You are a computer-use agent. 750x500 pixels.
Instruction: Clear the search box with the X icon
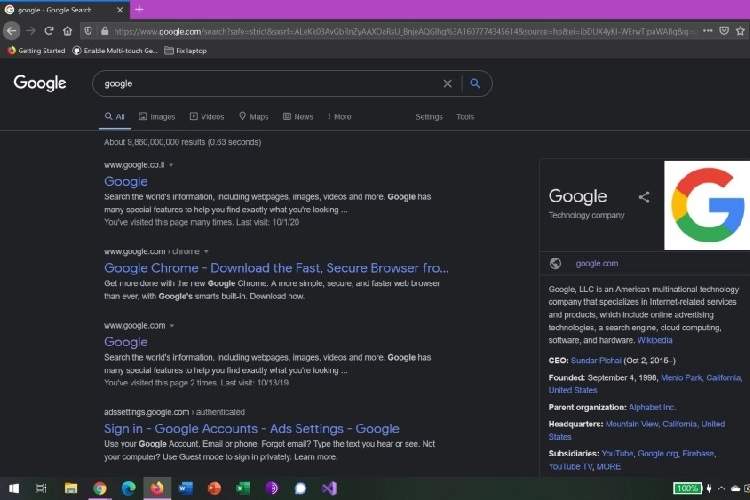tap(447, 84)
